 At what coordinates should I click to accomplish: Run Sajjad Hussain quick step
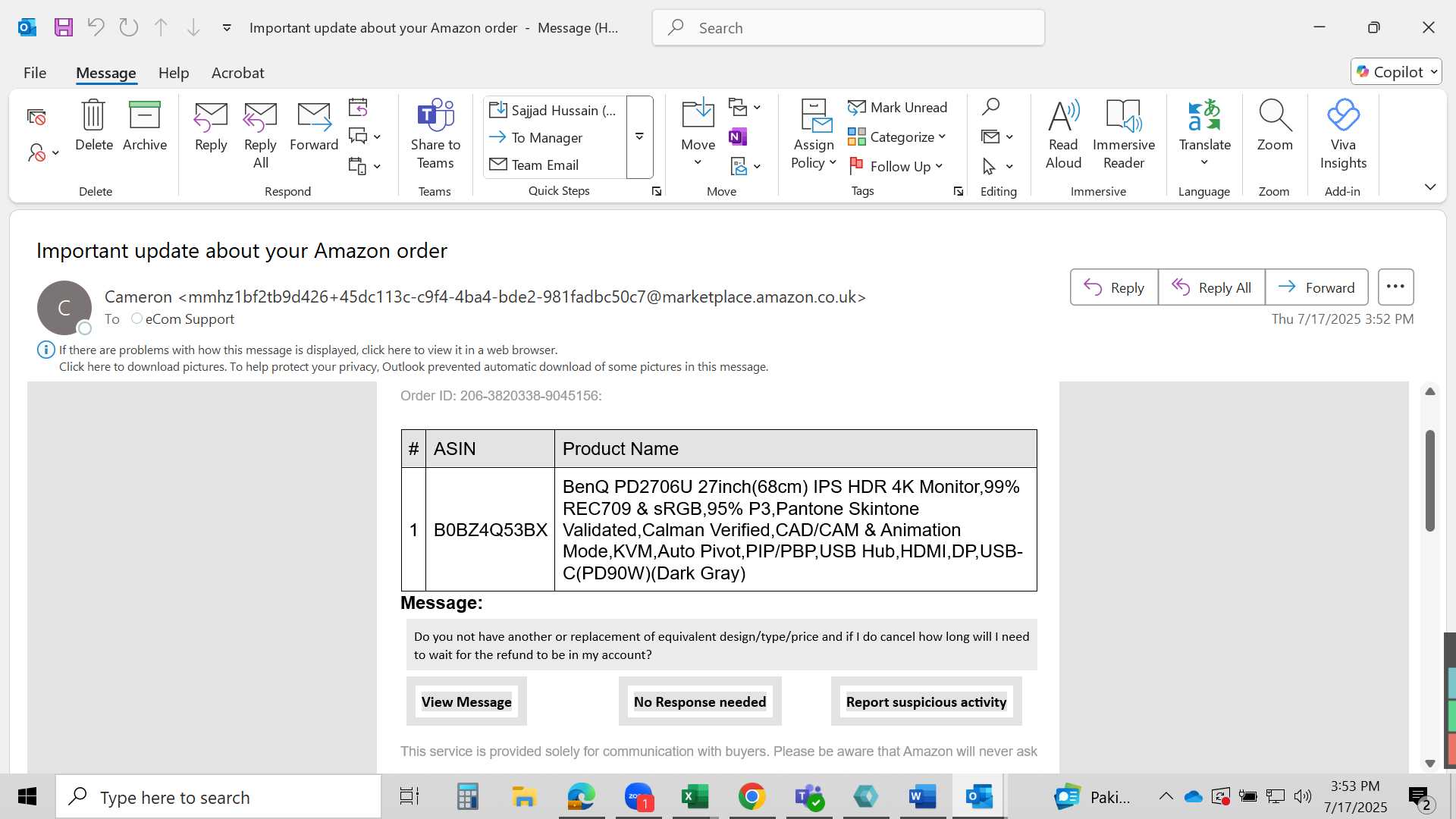coord(555,110)
